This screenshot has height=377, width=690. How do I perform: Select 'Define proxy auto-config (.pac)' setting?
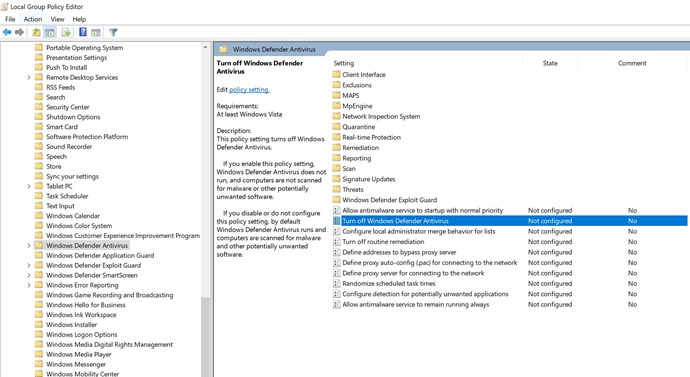430,263
